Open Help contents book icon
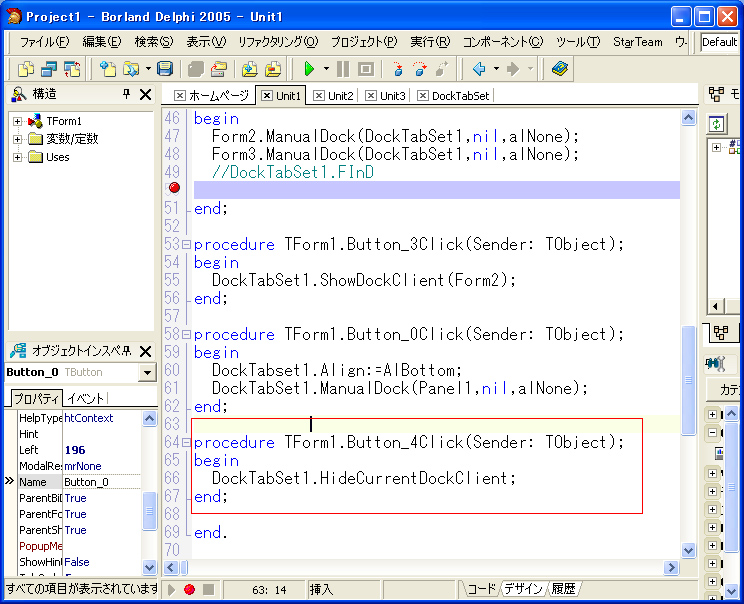The width and height of the screenshot is (744, 604). [560, 69]
